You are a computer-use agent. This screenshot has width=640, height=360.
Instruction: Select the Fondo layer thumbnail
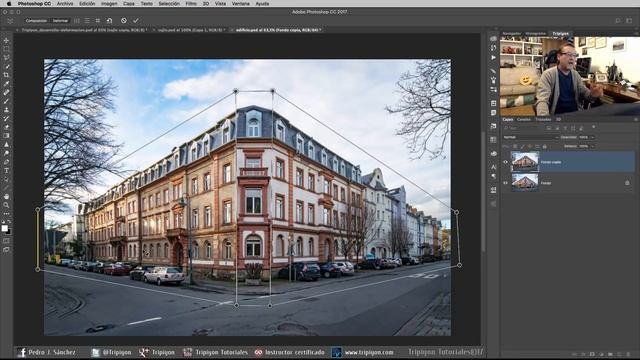[525, 182]
